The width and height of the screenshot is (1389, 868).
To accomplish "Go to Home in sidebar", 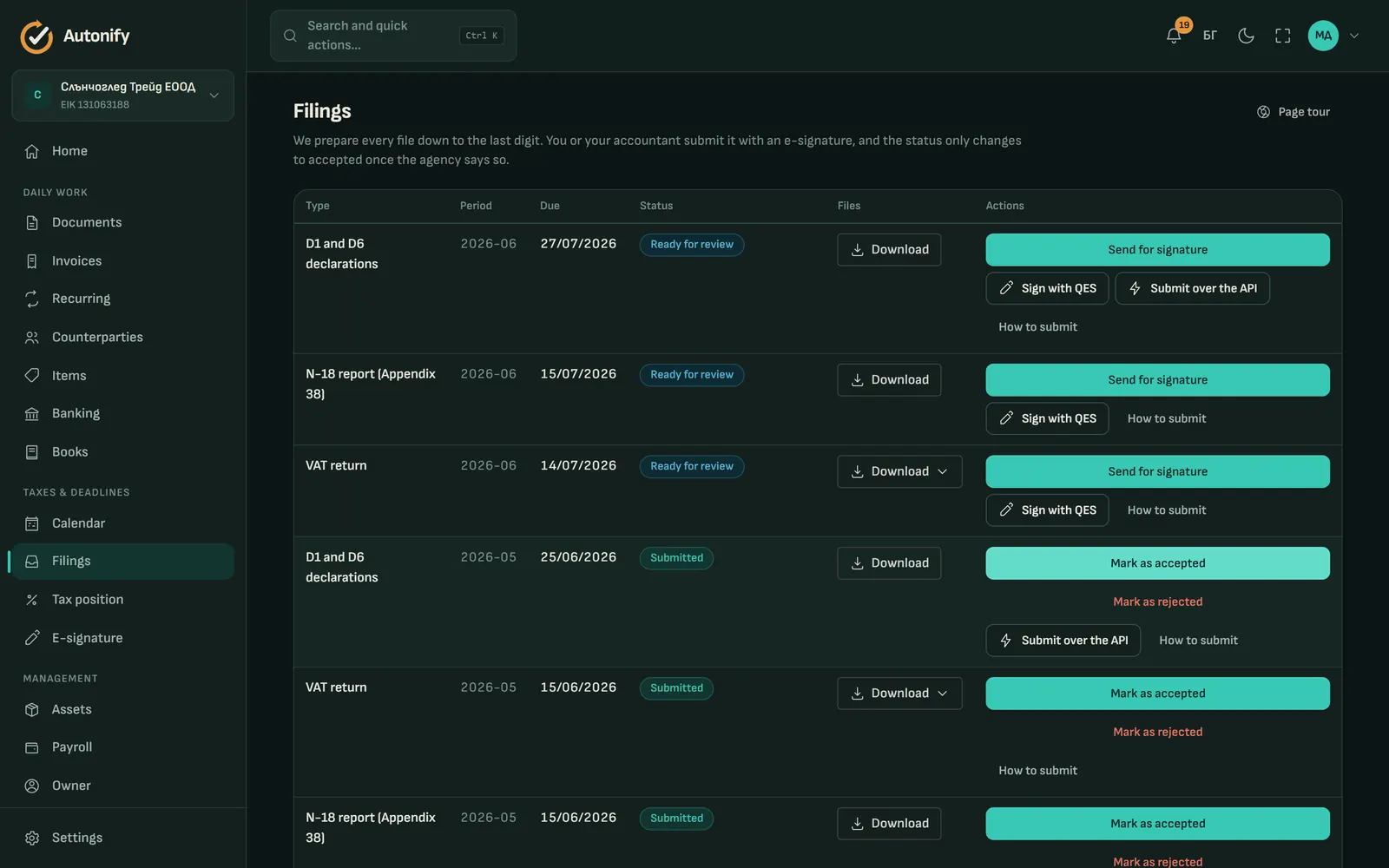I will point(122,151).
